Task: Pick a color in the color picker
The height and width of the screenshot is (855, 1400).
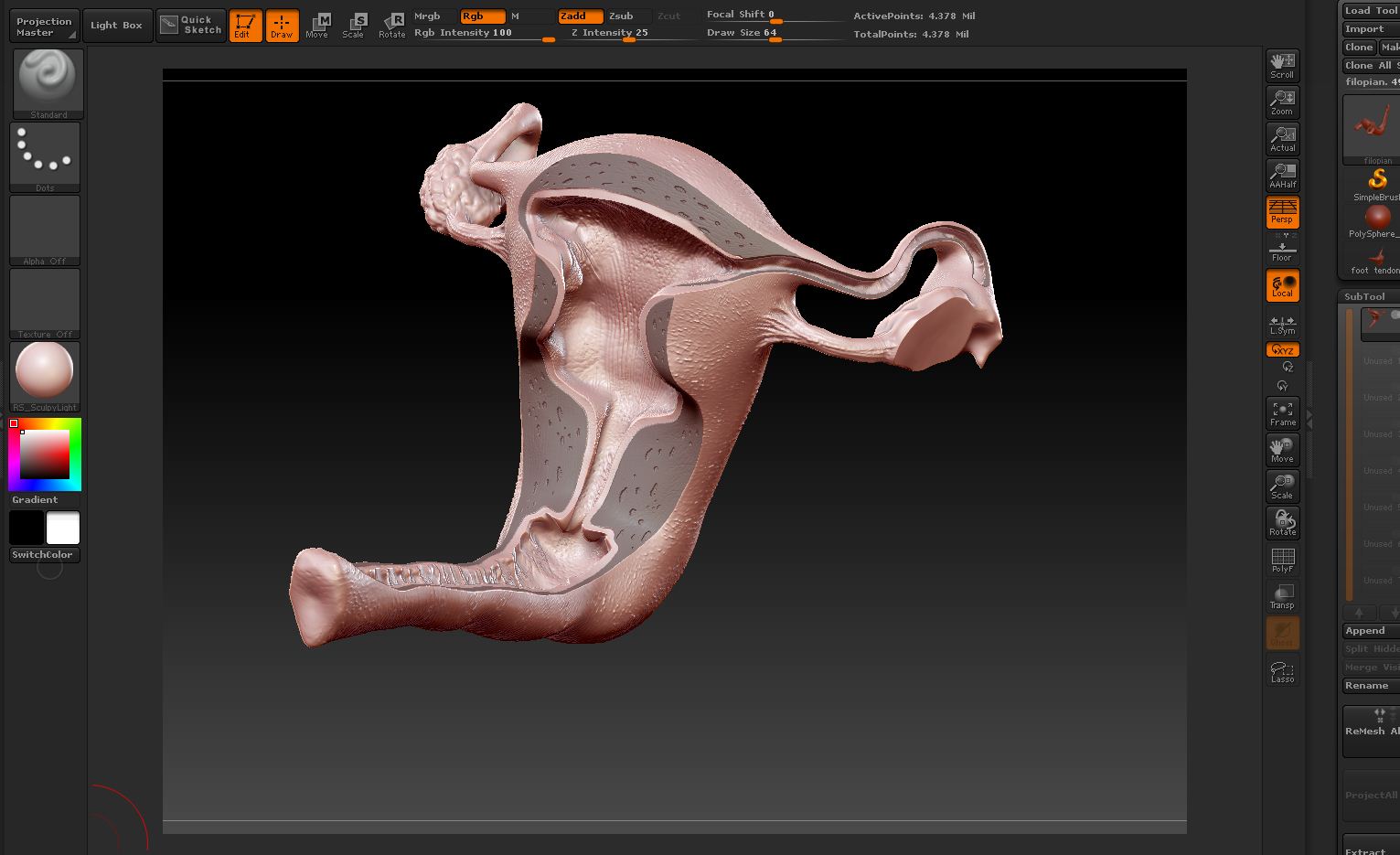Action: tap(45, 454)
